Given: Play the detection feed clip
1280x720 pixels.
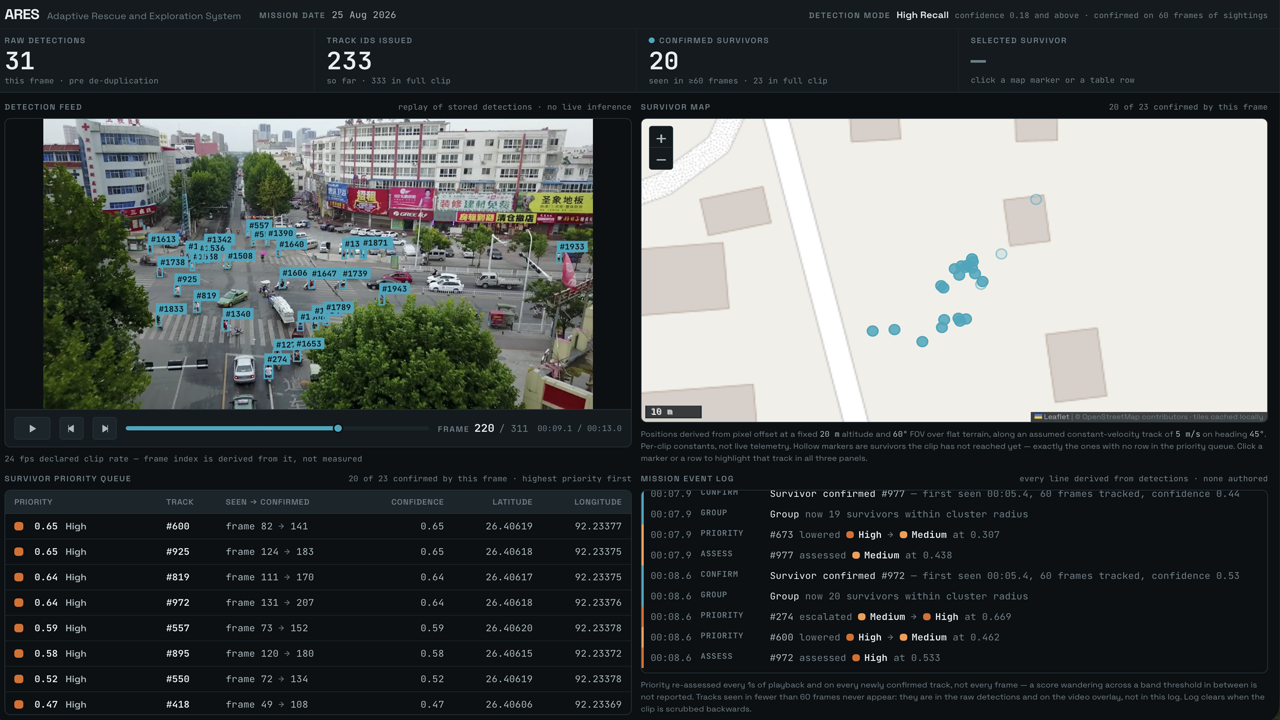Looking at the screenshot, I should [32, 428].
